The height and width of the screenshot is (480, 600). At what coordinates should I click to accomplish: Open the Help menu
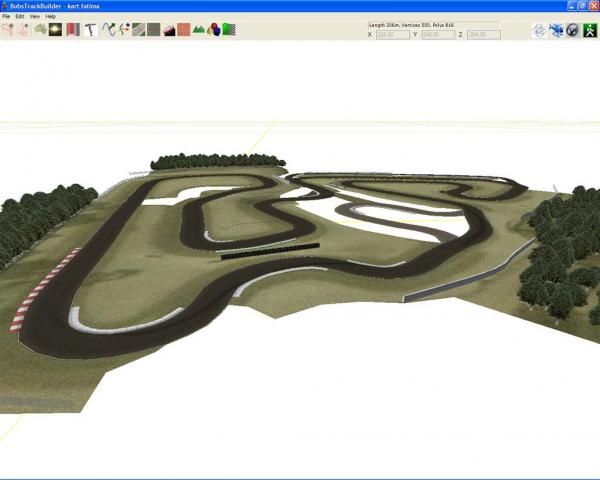coord(51,16)
